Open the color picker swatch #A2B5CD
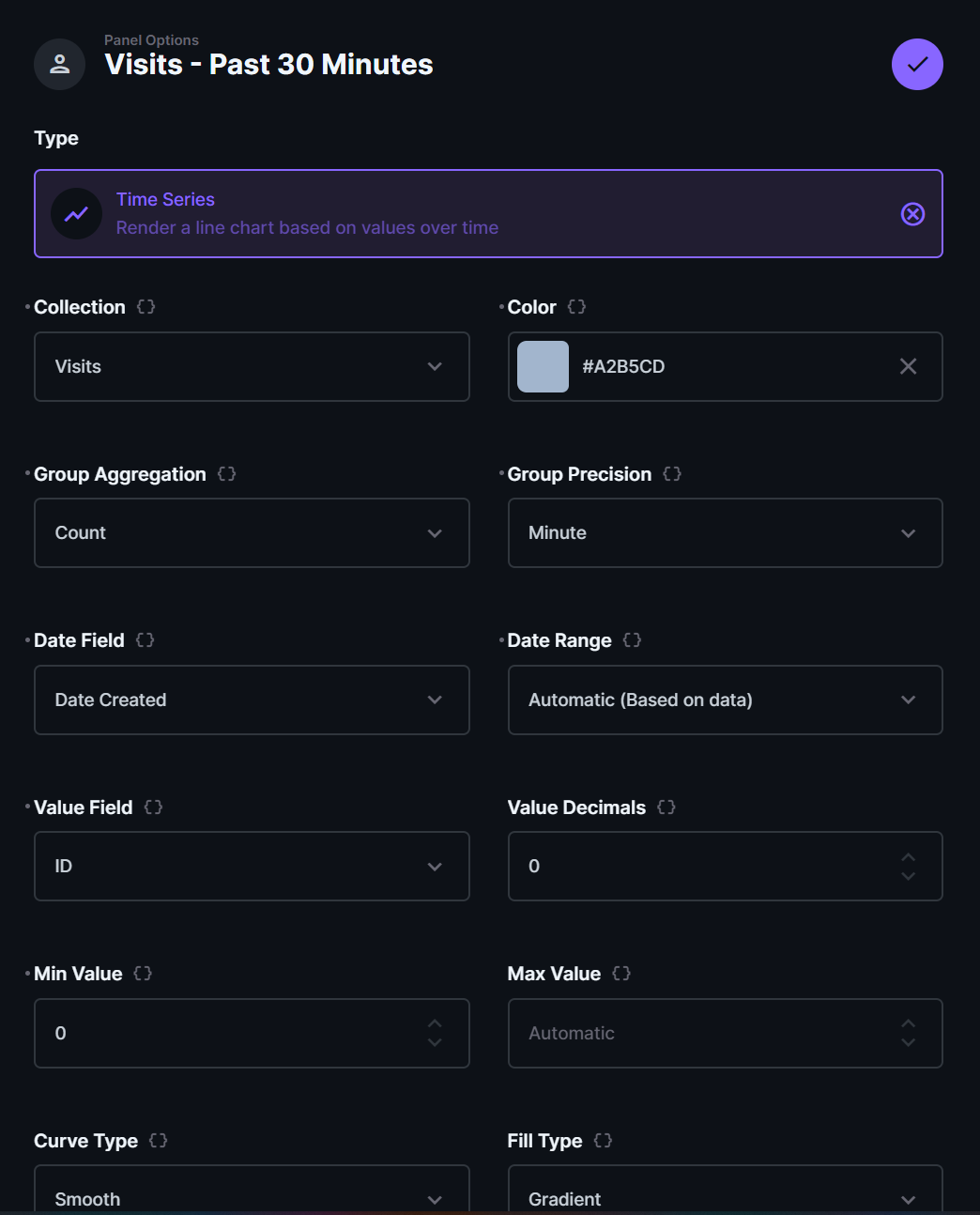This screenshot has width=980, height=1215. pos(543,366)
